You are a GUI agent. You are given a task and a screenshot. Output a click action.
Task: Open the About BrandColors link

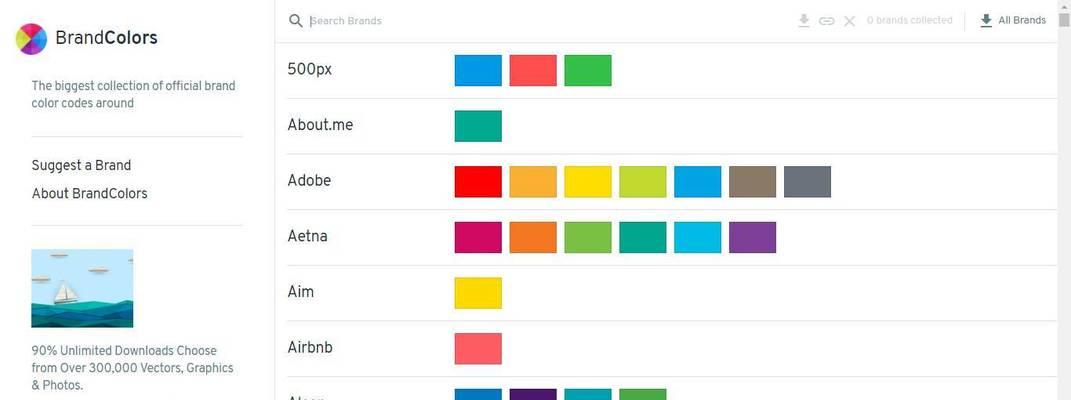[x=89, y=193]
